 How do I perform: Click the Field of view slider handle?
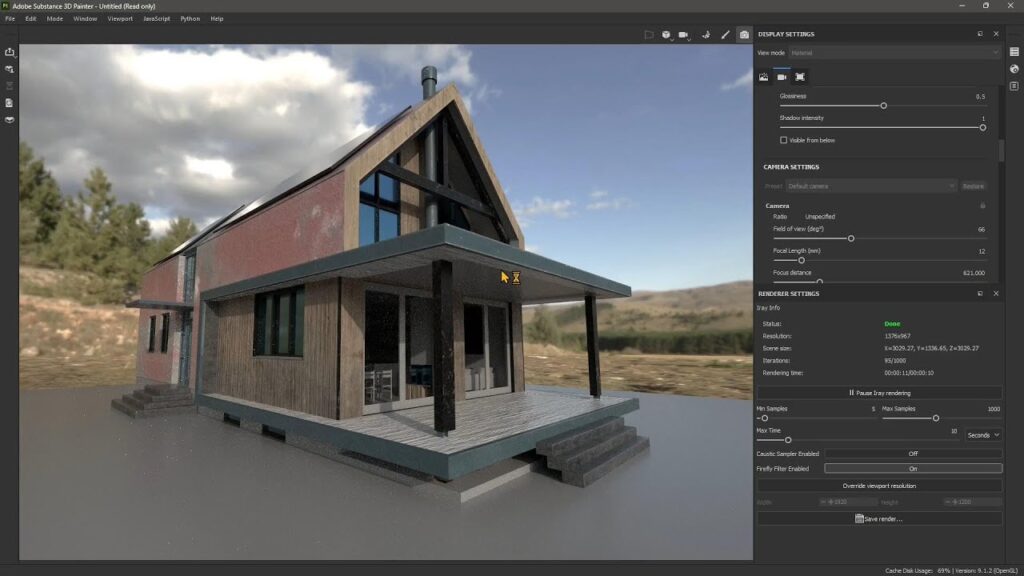pyautogui.click(x=851, y=238)
